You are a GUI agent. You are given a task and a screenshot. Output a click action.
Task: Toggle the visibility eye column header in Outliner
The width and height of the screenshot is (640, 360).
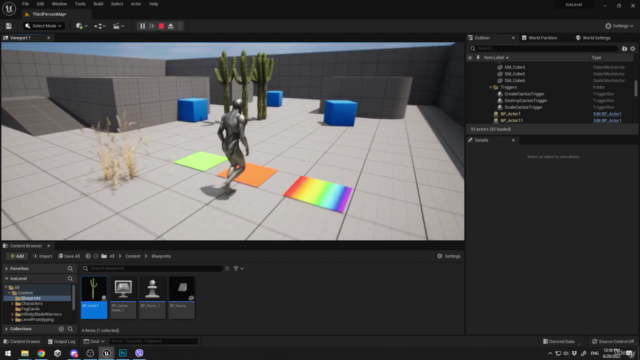(x=470, y=58)
